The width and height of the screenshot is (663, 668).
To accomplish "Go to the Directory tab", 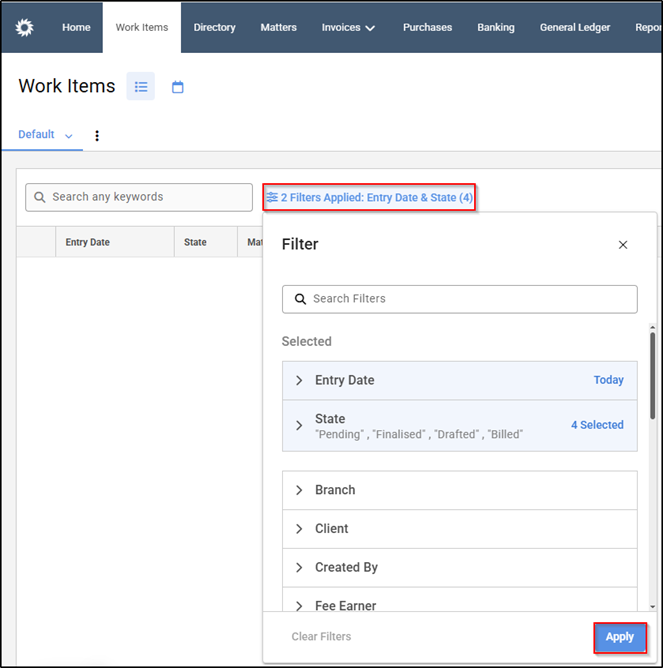I will coord(214,27).
